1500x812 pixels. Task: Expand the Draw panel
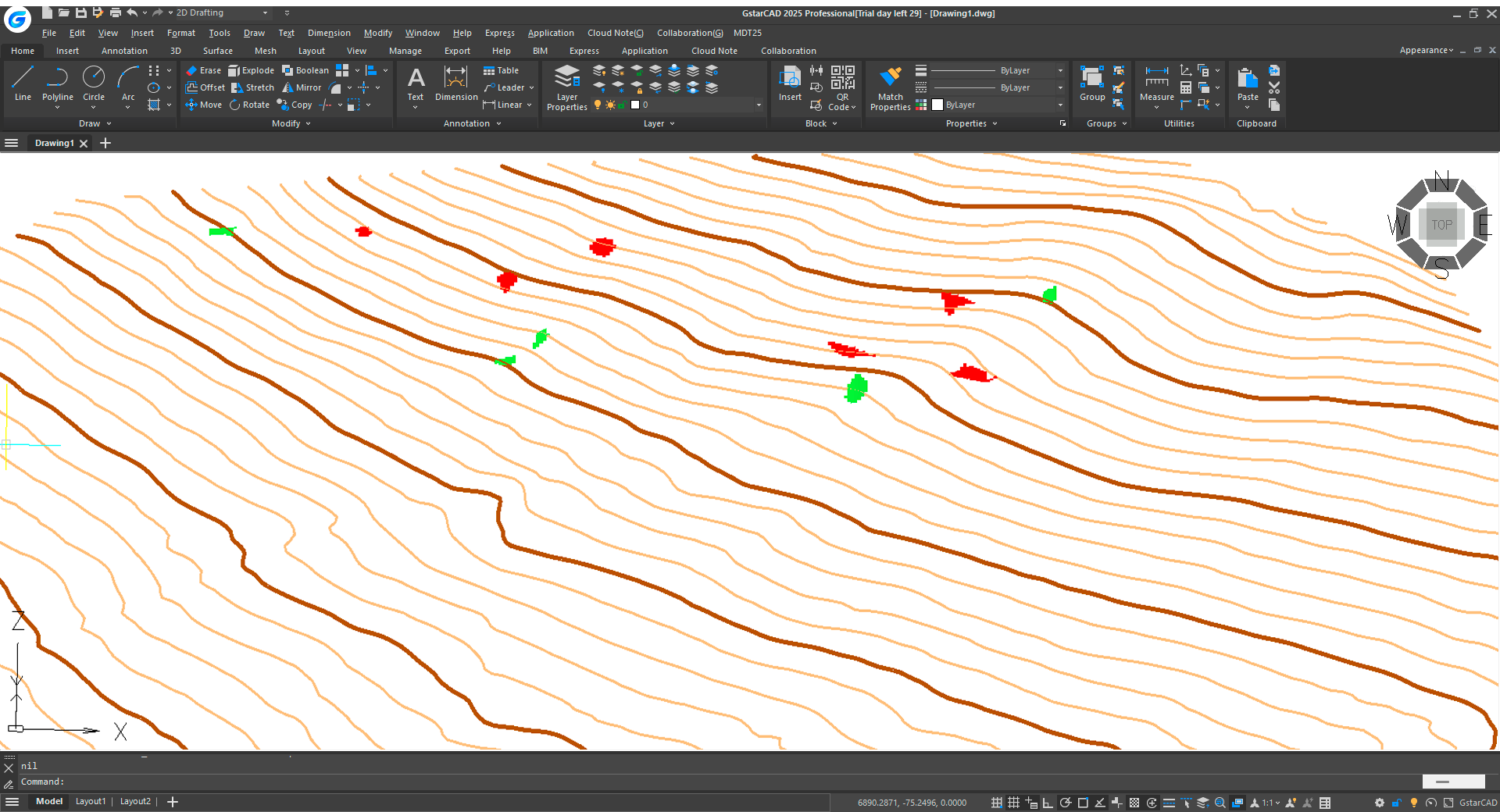point(95,123)
